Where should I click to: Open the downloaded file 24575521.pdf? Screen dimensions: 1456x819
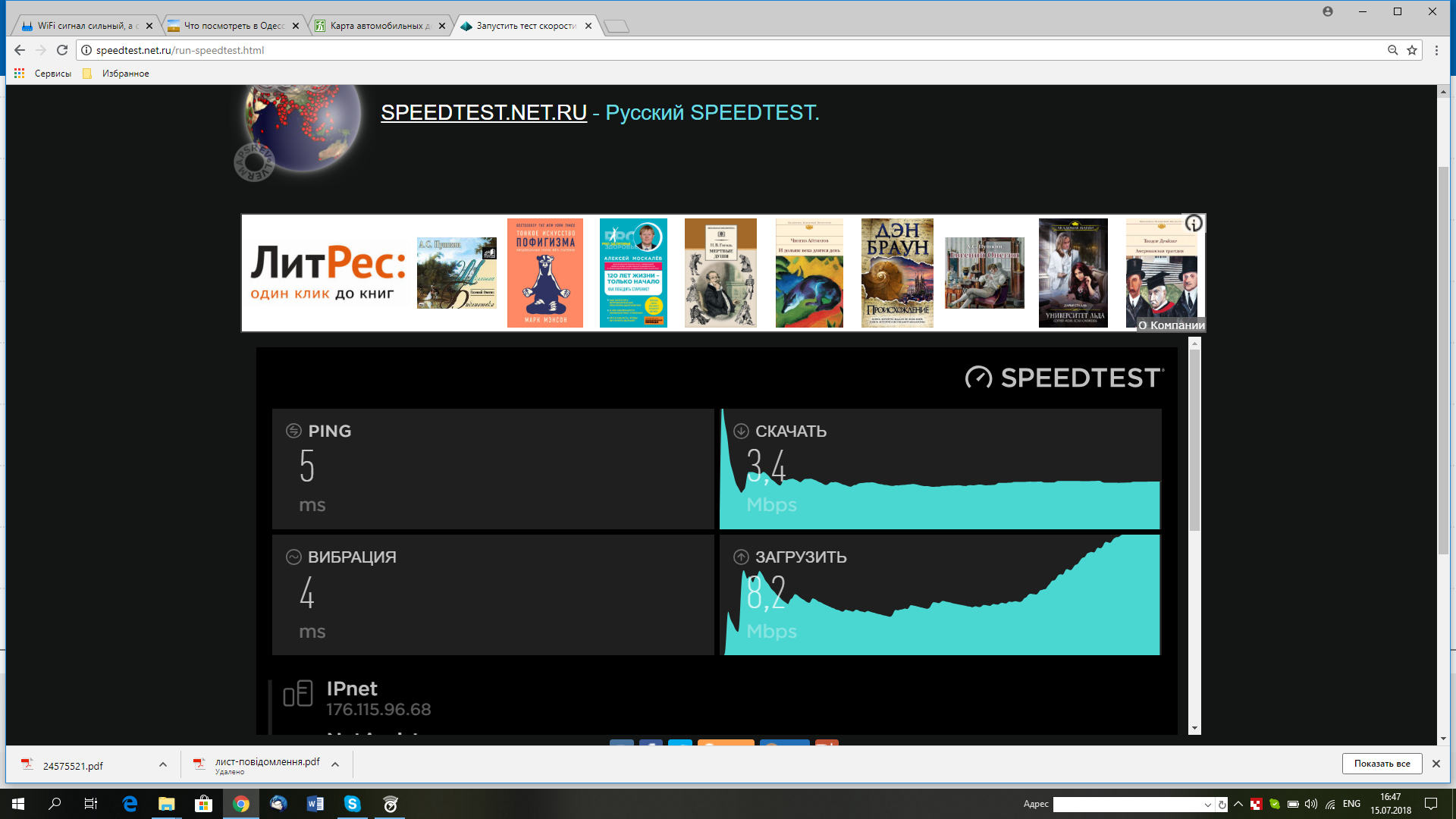coord(73,765)
